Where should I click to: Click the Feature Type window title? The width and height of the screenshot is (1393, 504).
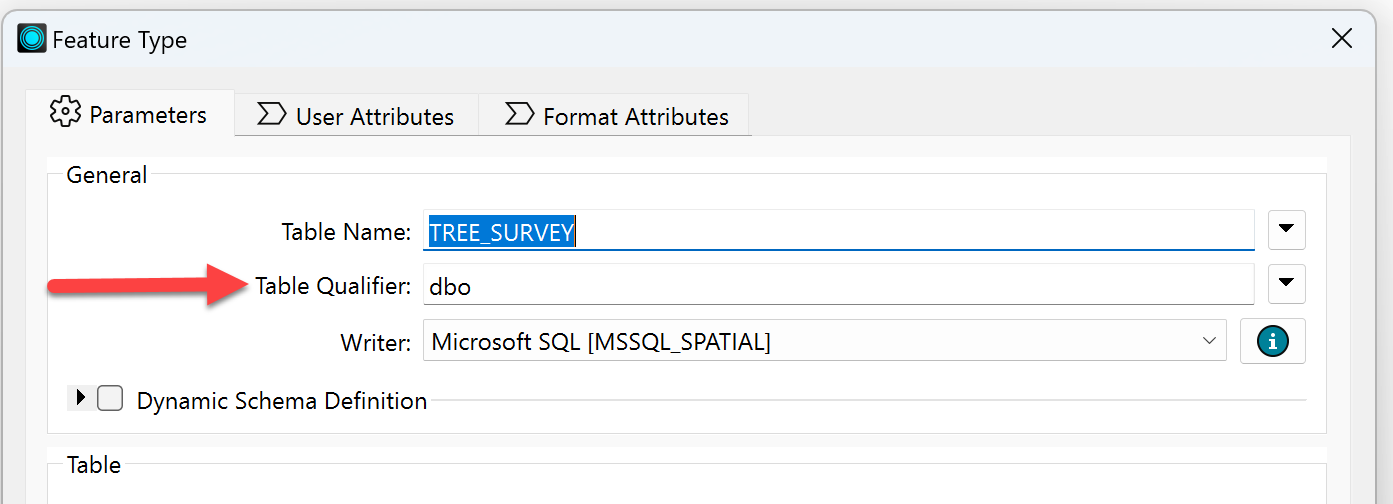(120, 40)
